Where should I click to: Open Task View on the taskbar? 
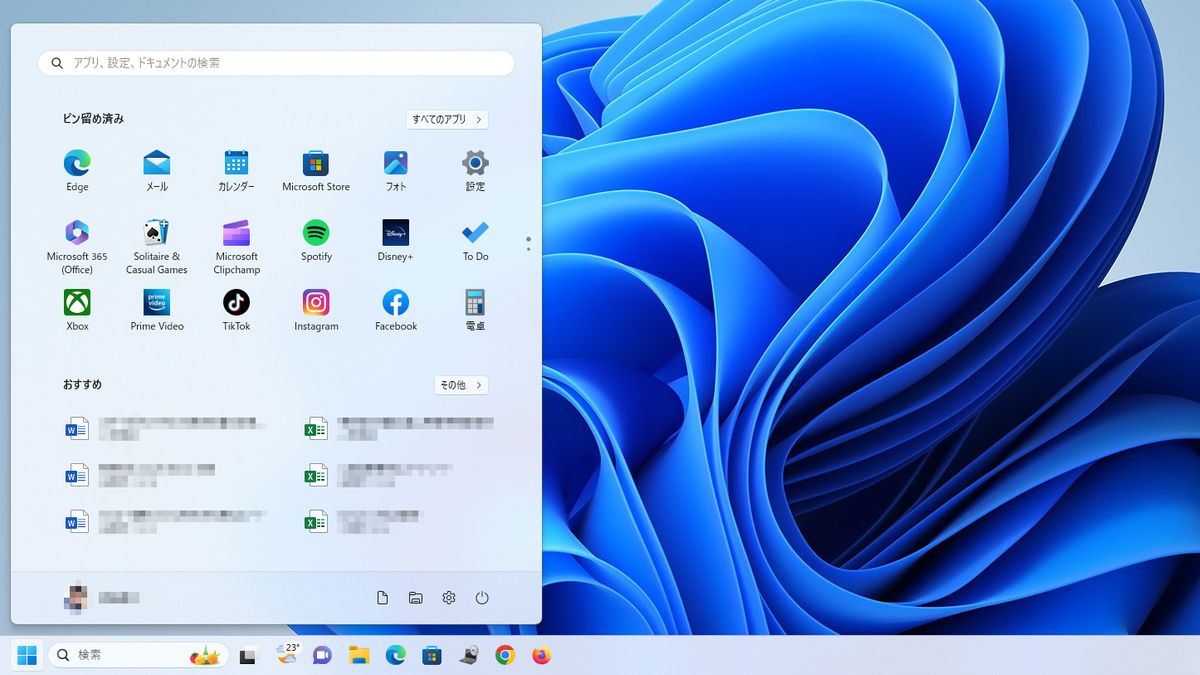(250, 655)
